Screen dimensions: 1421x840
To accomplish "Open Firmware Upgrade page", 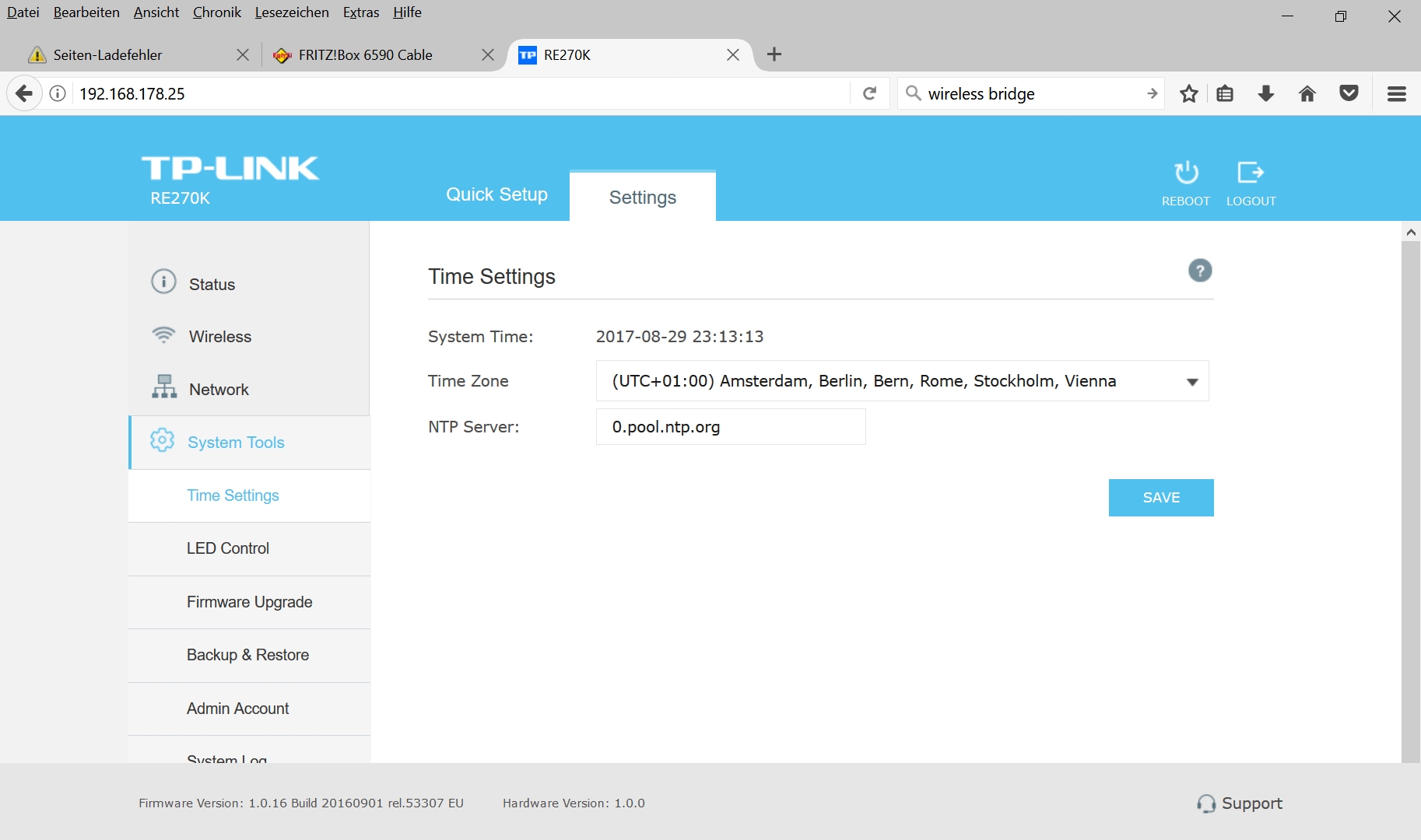I will coord(249,603).
